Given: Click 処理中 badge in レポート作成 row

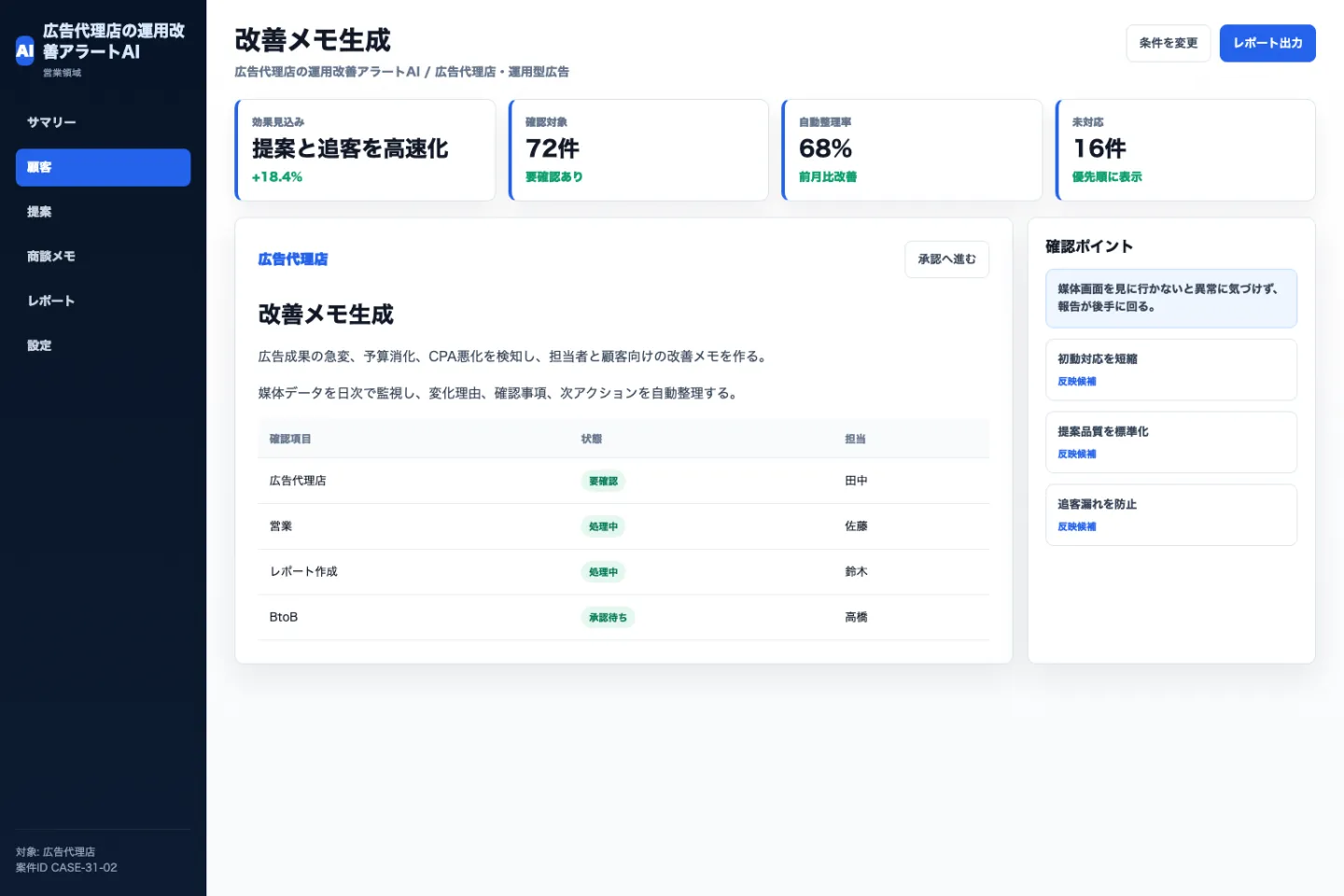Looking at the screenshot, I should pyautogui.click(x=603, y=572).
